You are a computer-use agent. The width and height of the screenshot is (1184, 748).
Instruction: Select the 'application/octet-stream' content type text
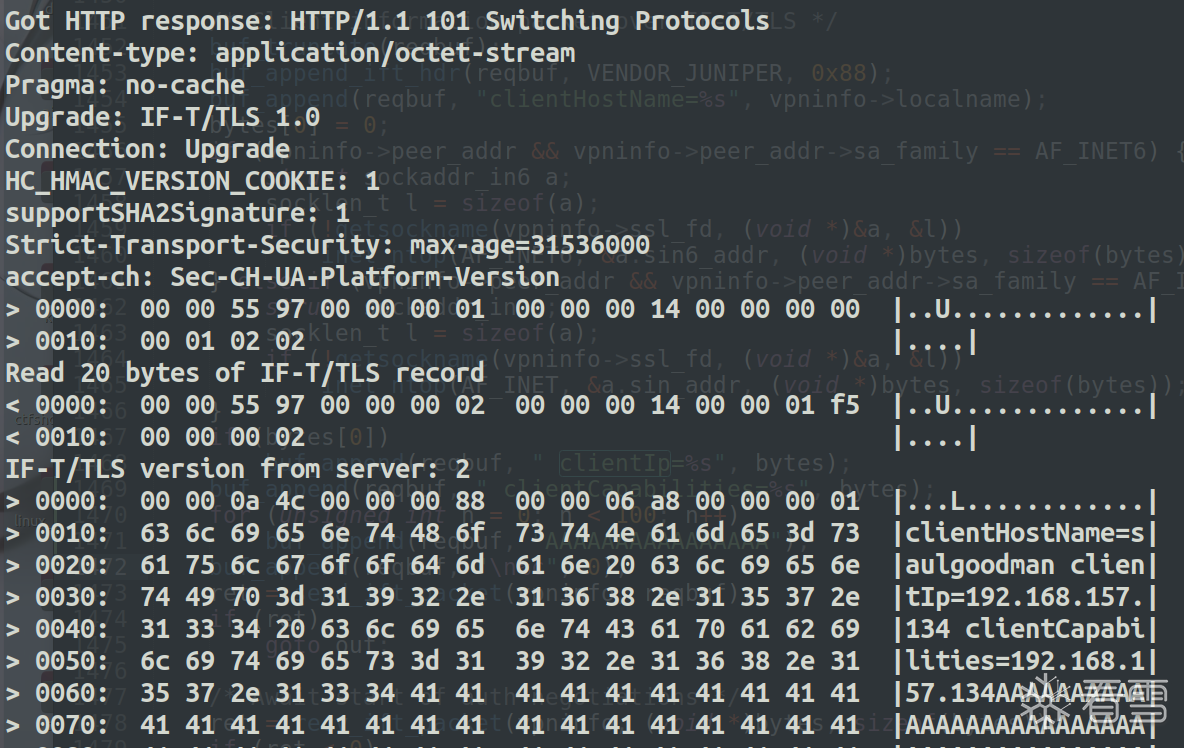395,53
